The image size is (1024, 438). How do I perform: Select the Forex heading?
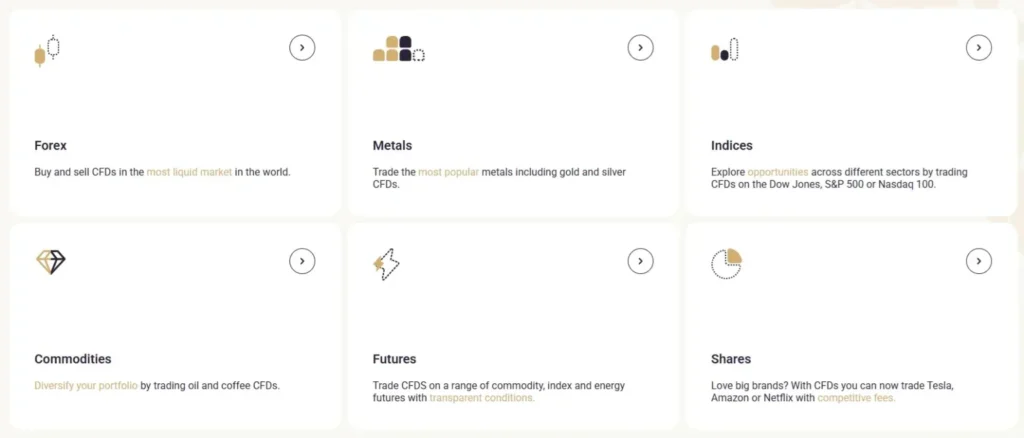(x=50, y=145)
